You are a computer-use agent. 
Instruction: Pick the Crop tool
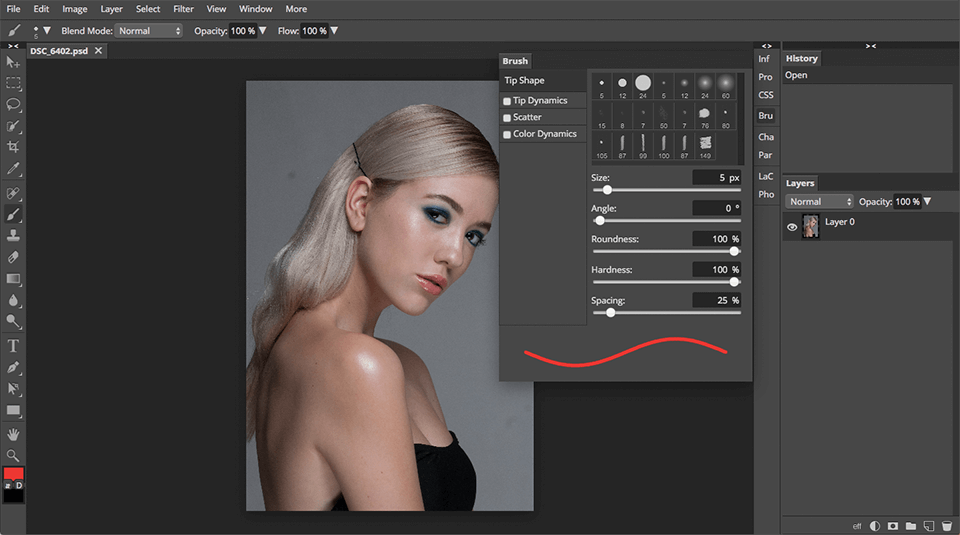(x=13, y=147)
